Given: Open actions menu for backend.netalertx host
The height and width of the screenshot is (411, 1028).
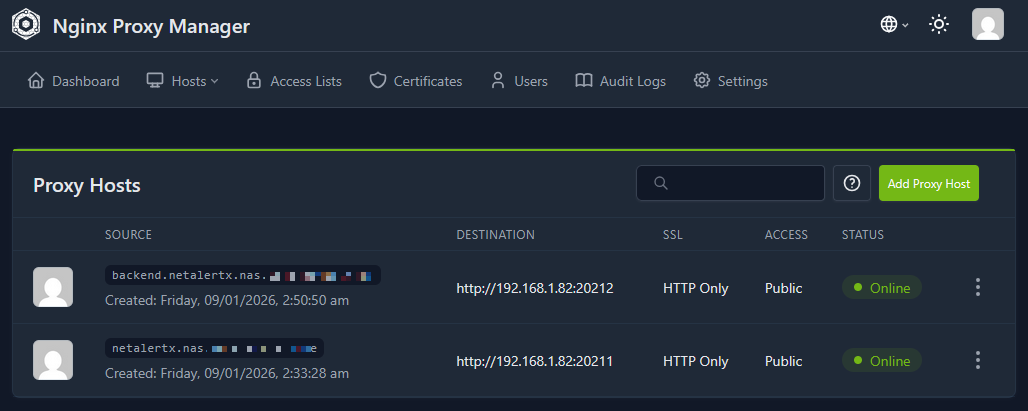Looking at the screenshot, I should (977, 288).
